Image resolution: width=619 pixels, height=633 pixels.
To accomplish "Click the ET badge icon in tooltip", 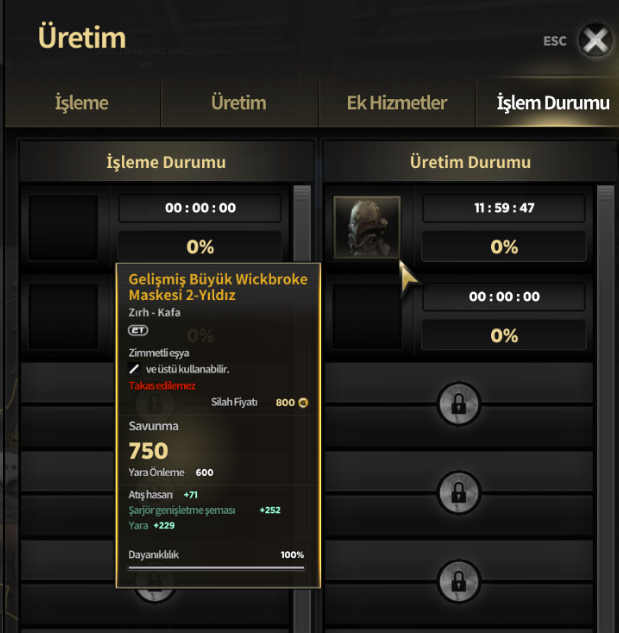I will click(138, 330).
